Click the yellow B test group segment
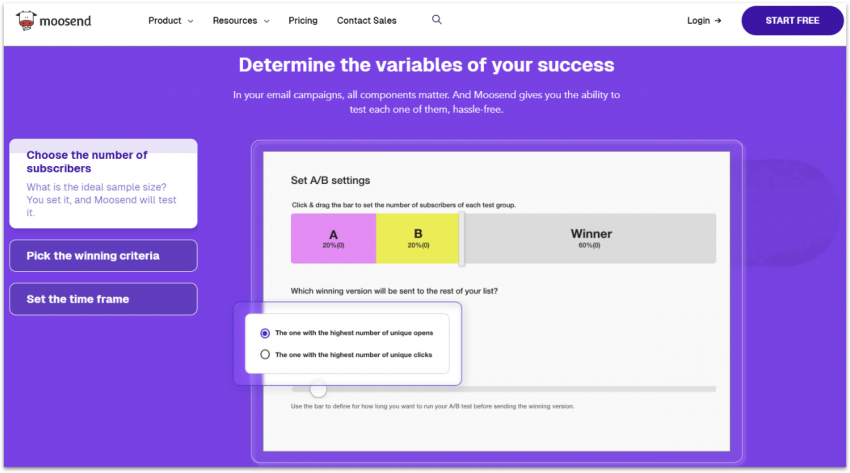The image size is (850, 473). click(x=417, y=238)
